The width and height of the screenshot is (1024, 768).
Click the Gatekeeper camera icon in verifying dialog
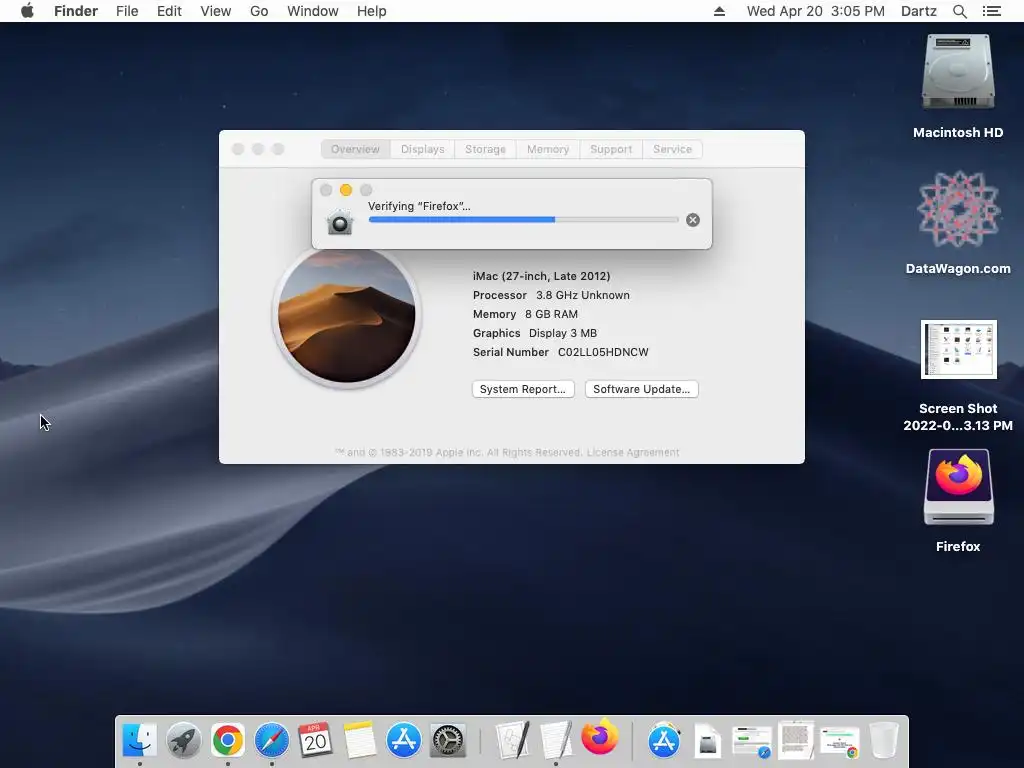(340, 222)
